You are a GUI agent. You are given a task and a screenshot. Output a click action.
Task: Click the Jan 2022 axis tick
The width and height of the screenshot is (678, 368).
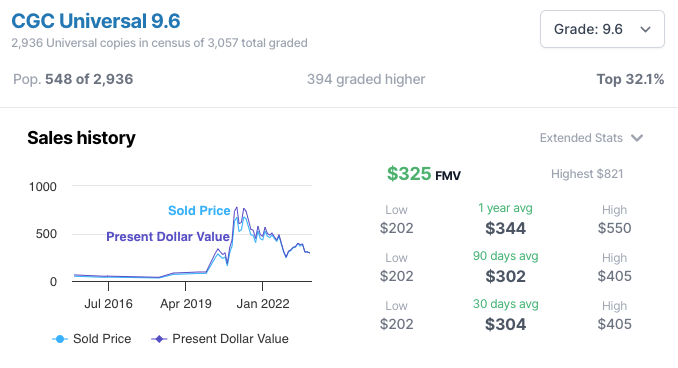click(x=262, y=286)
